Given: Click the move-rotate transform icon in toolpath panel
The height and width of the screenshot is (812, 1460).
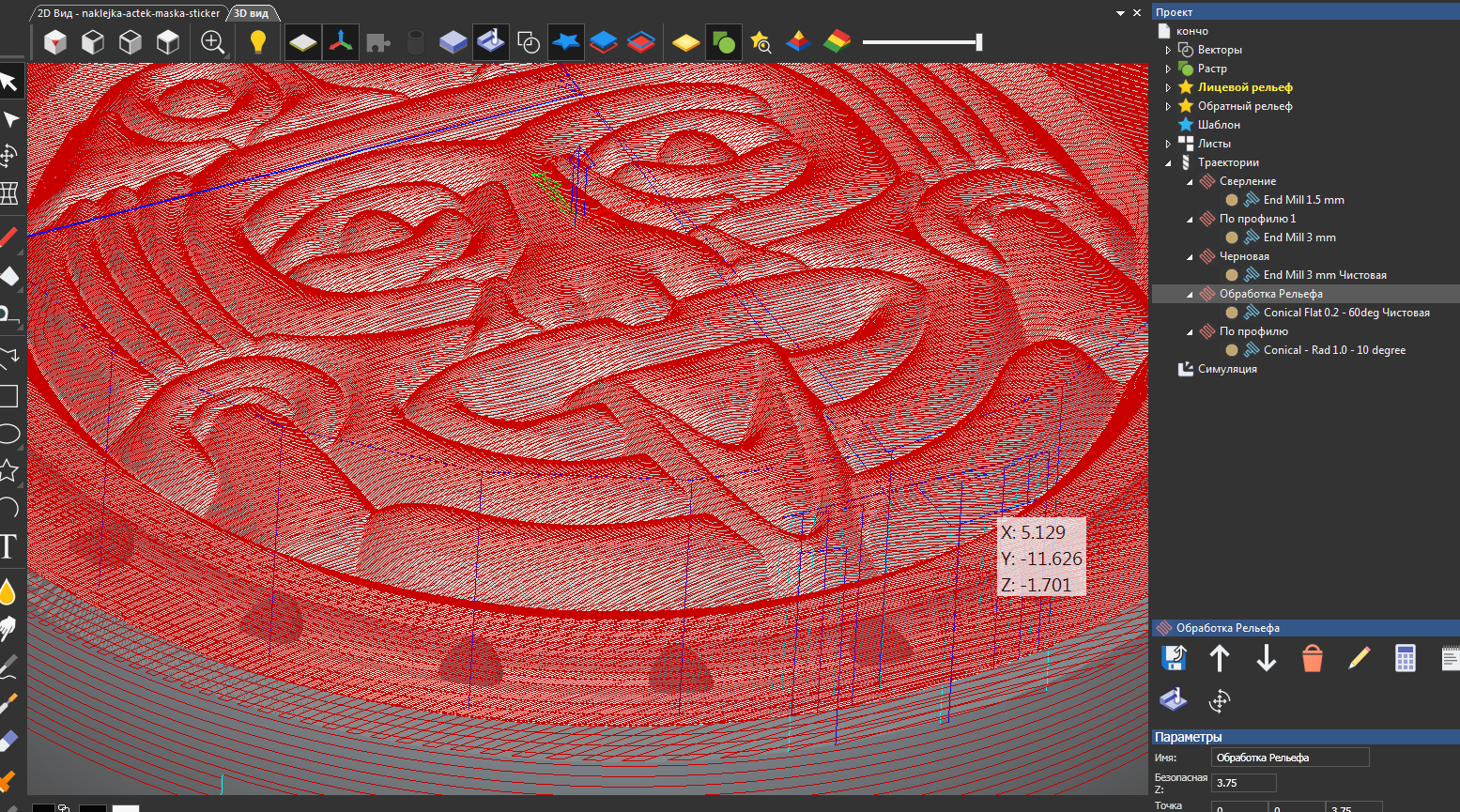Looking at the screenshot, I should 1220,700.
